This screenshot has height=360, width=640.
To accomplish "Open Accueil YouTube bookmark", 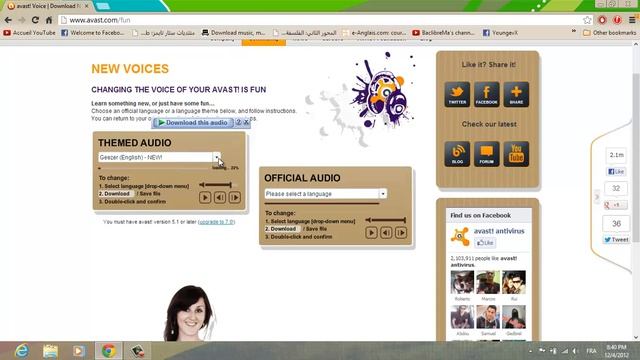I will click(x=29, y=33).
